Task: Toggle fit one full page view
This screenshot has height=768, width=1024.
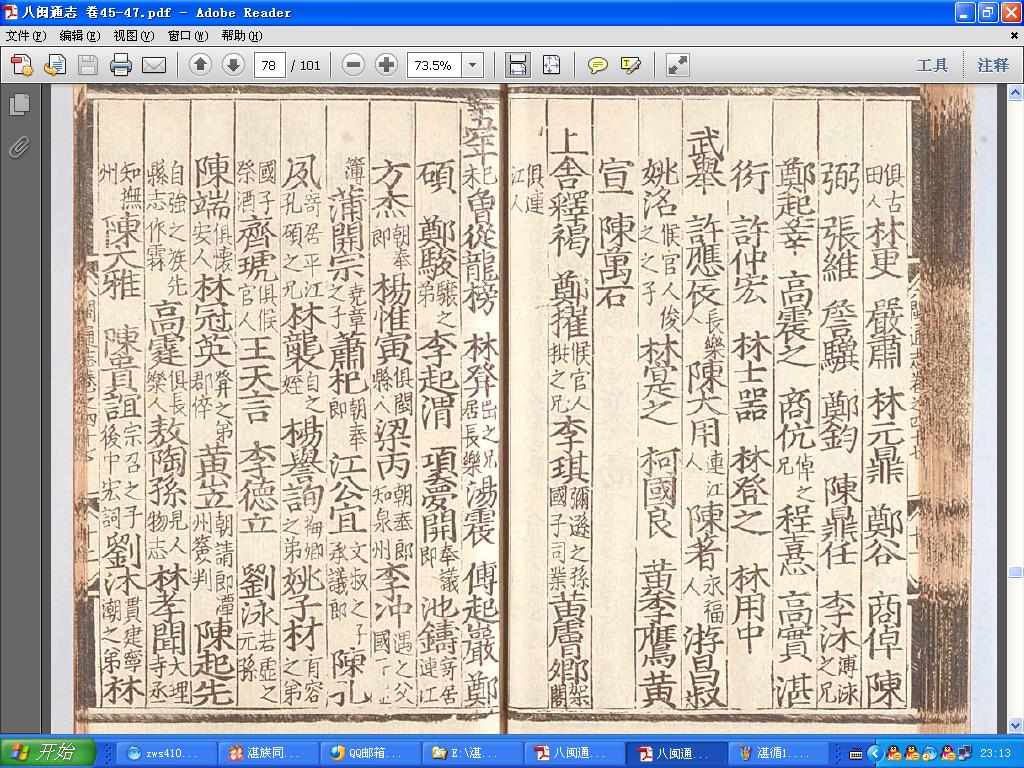Action: click(x=552, y=65)
